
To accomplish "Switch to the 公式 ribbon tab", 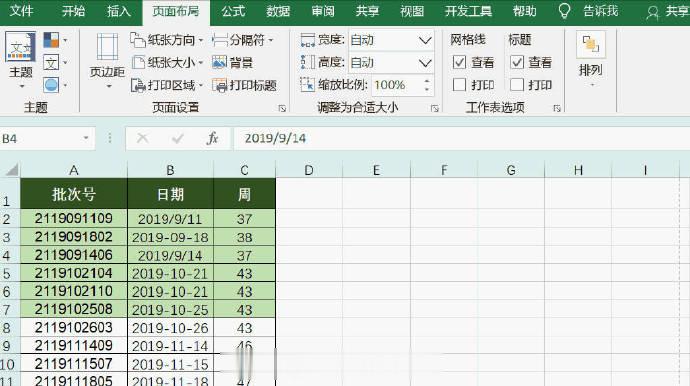I will coord(233,11).
